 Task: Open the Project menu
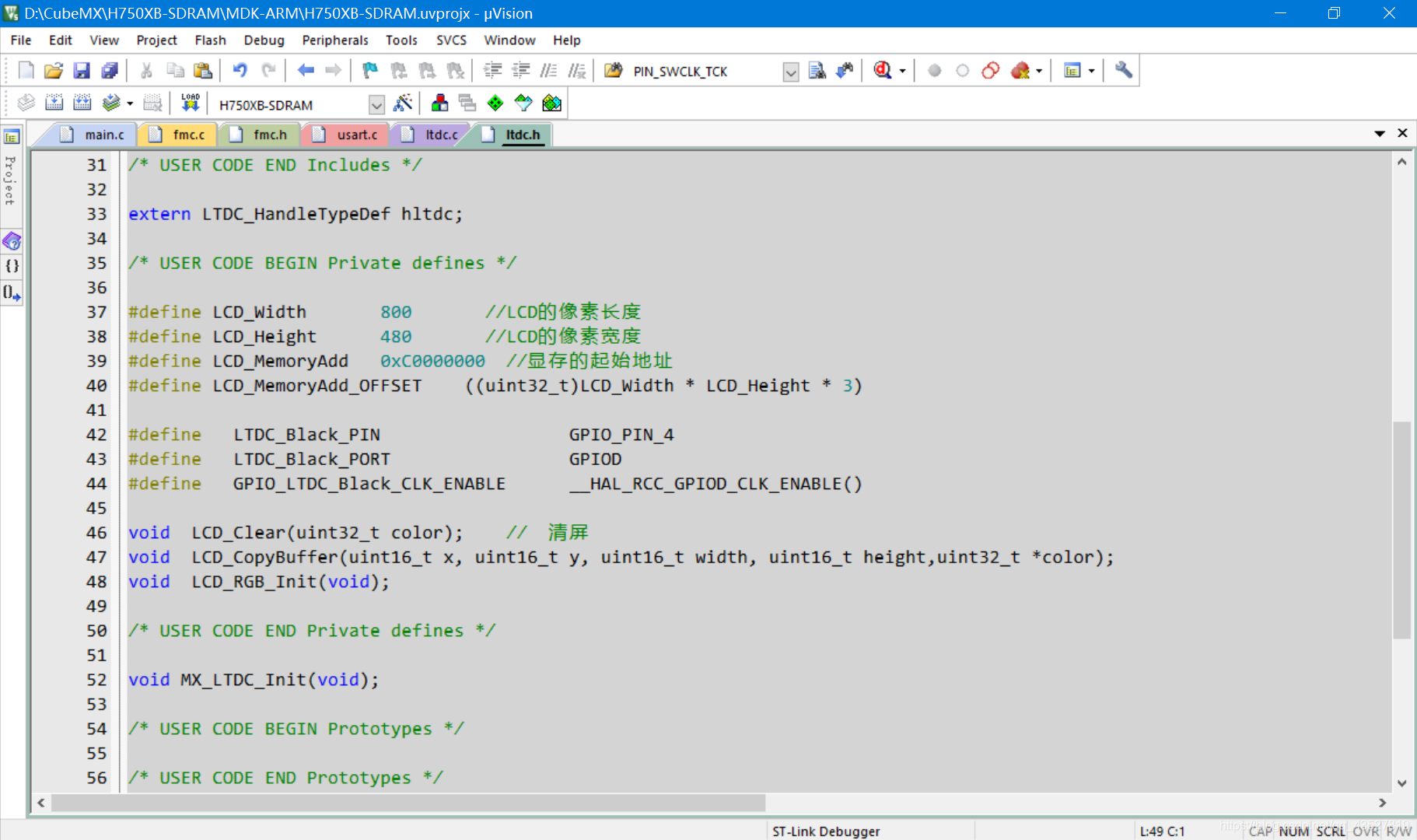click(156, 40)
